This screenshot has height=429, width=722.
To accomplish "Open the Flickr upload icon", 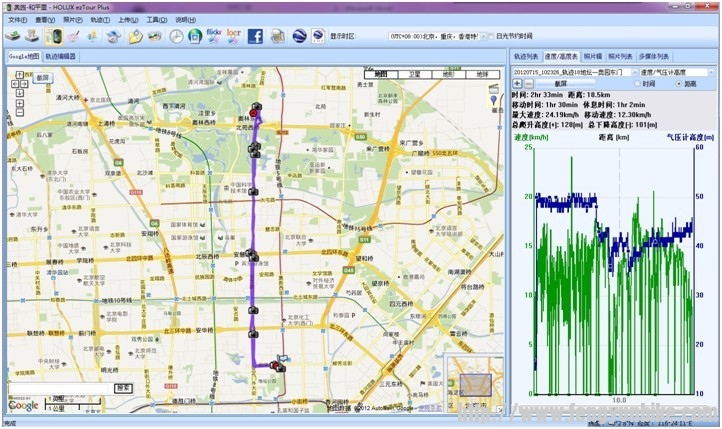I will 213,36.
